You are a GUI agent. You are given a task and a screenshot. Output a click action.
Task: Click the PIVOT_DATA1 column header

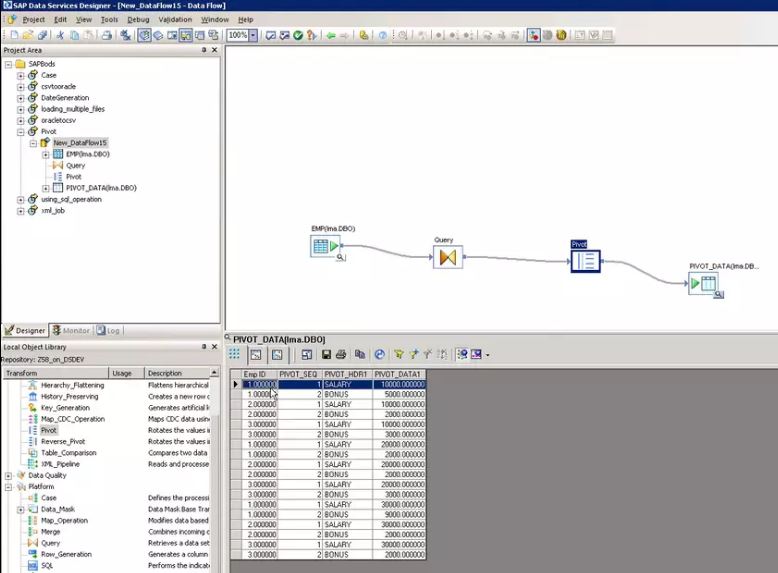pyautogui.click(x=399, y=374)
